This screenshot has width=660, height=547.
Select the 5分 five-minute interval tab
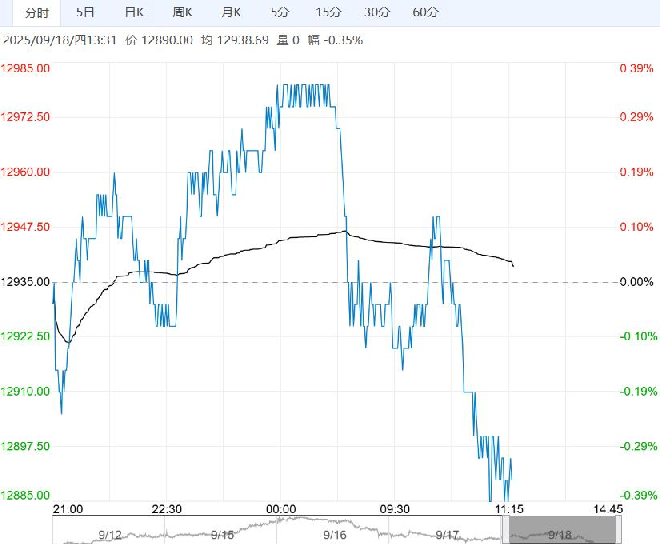tap(280, 12)
